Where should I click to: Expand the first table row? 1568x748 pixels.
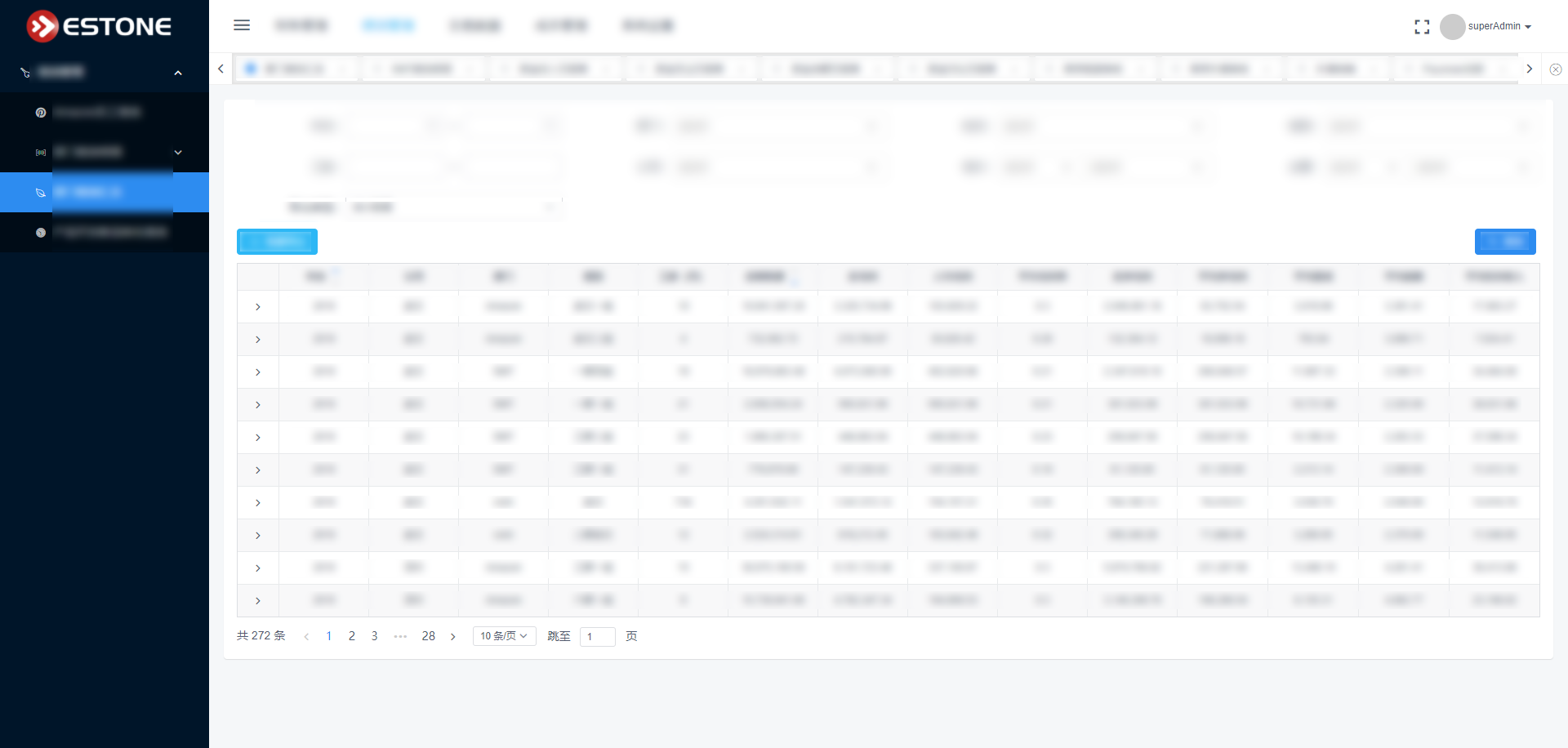click(258, 307)
